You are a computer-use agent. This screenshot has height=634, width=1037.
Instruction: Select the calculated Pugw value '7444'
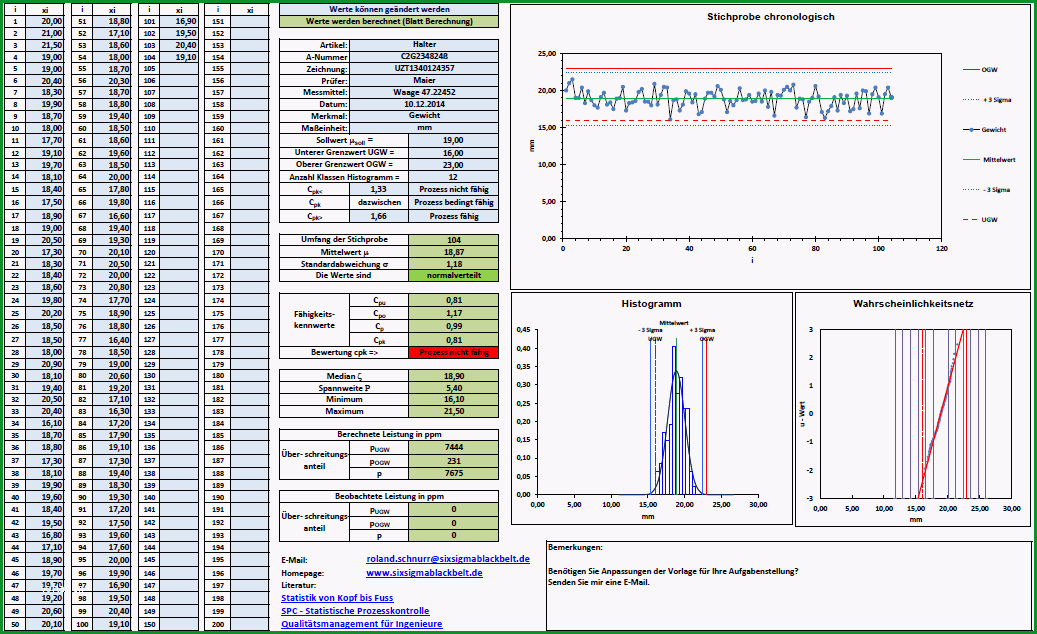click(454, 448)
